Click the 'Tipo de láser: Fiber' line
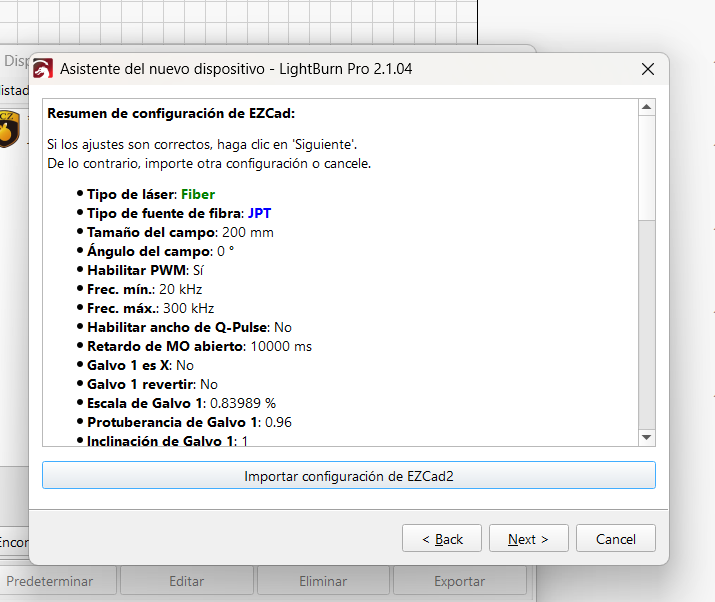This screenshot has width=715, height=602. click(151, 194)
